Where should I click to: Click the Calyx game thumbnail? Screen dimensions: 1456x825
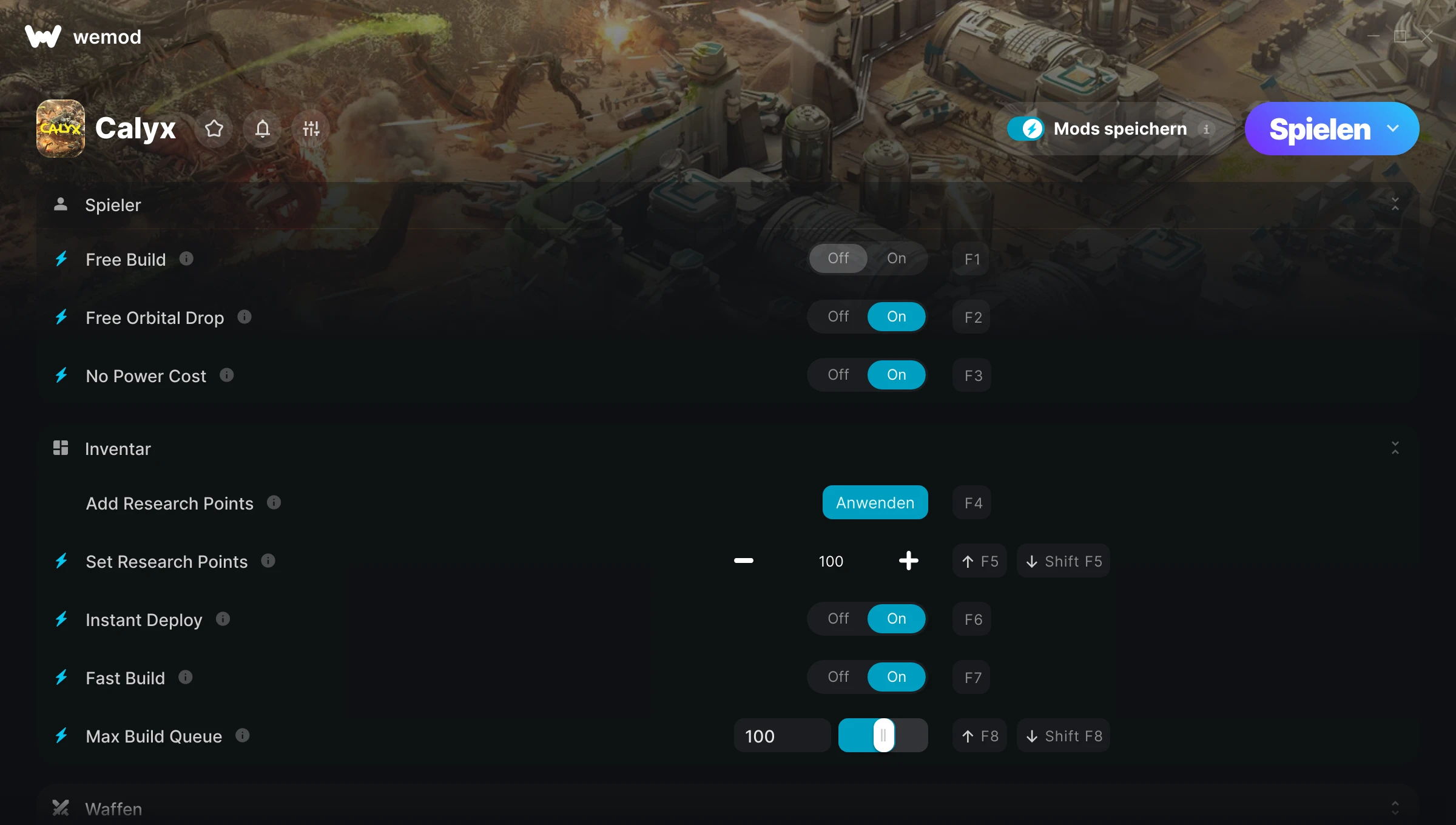click(60, 129)
